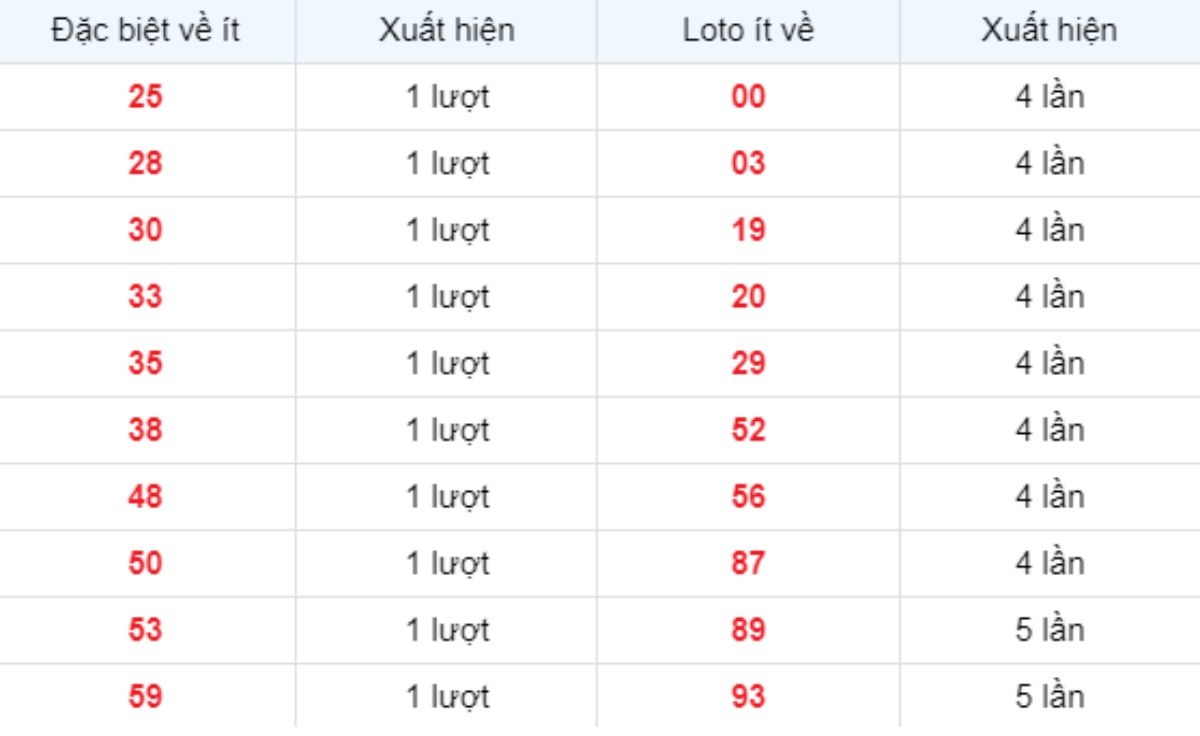Click special number 59
The image size is (1200, 736).
pyautogui.click(x=145, y=697)
